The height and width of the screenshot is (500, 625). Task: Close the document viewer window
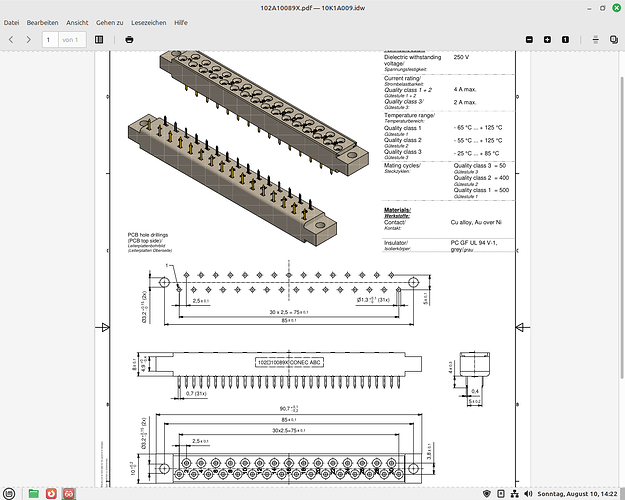coord(616,8)
